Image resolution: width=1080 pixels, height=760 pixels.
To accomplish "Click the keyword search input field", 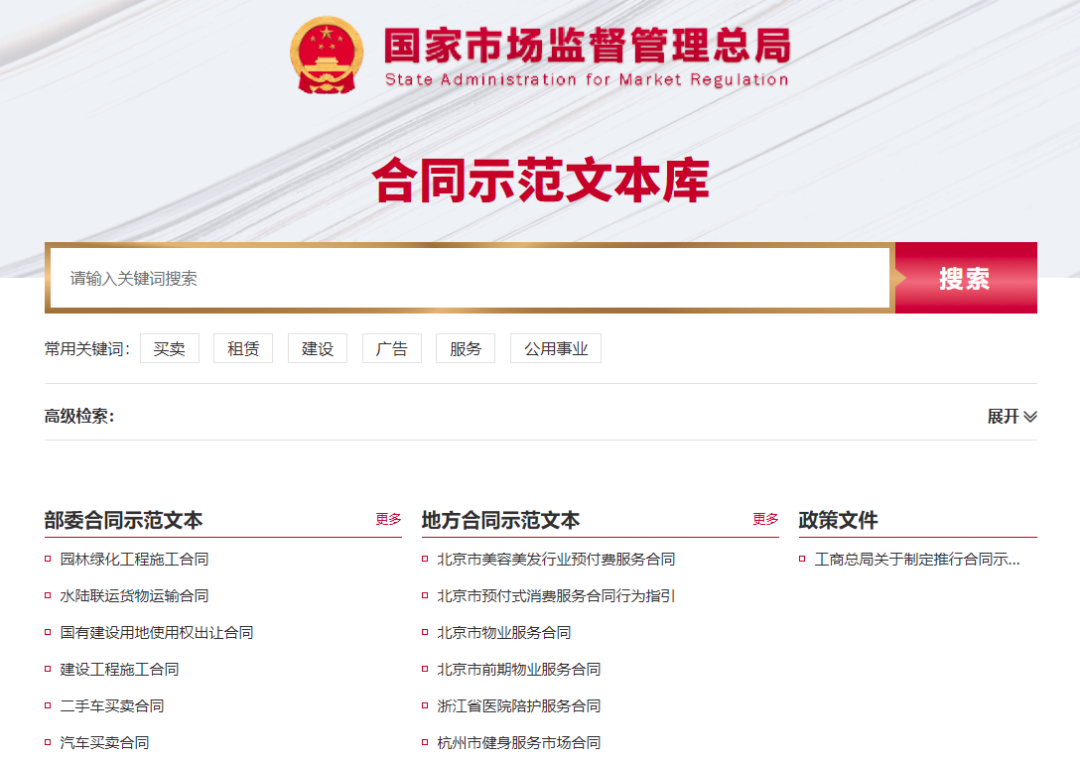I will point(468,278).
